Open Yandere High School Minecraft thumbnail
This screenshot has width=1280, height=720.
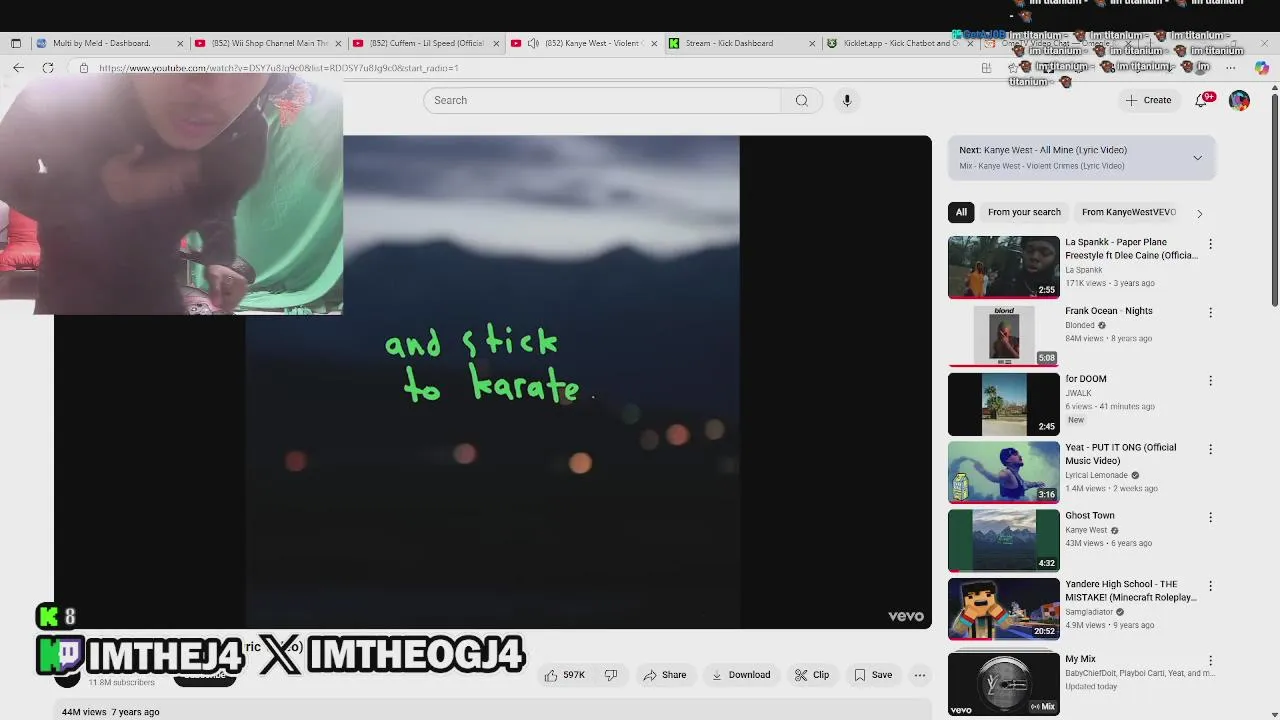(1003, 609)
